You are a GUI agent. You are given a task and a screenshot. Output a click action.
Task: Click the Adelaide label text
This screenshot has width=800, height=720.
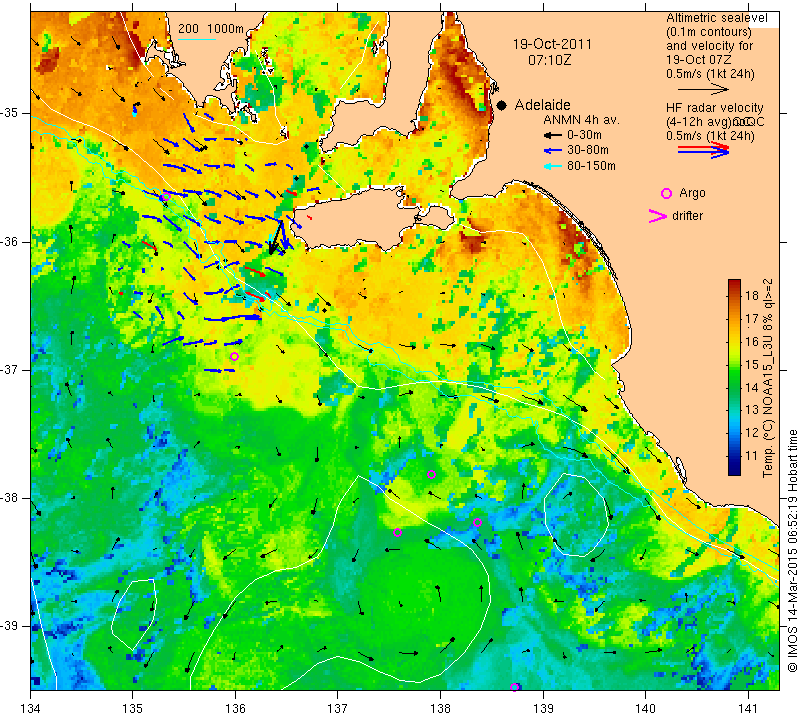tap(542, 105)
